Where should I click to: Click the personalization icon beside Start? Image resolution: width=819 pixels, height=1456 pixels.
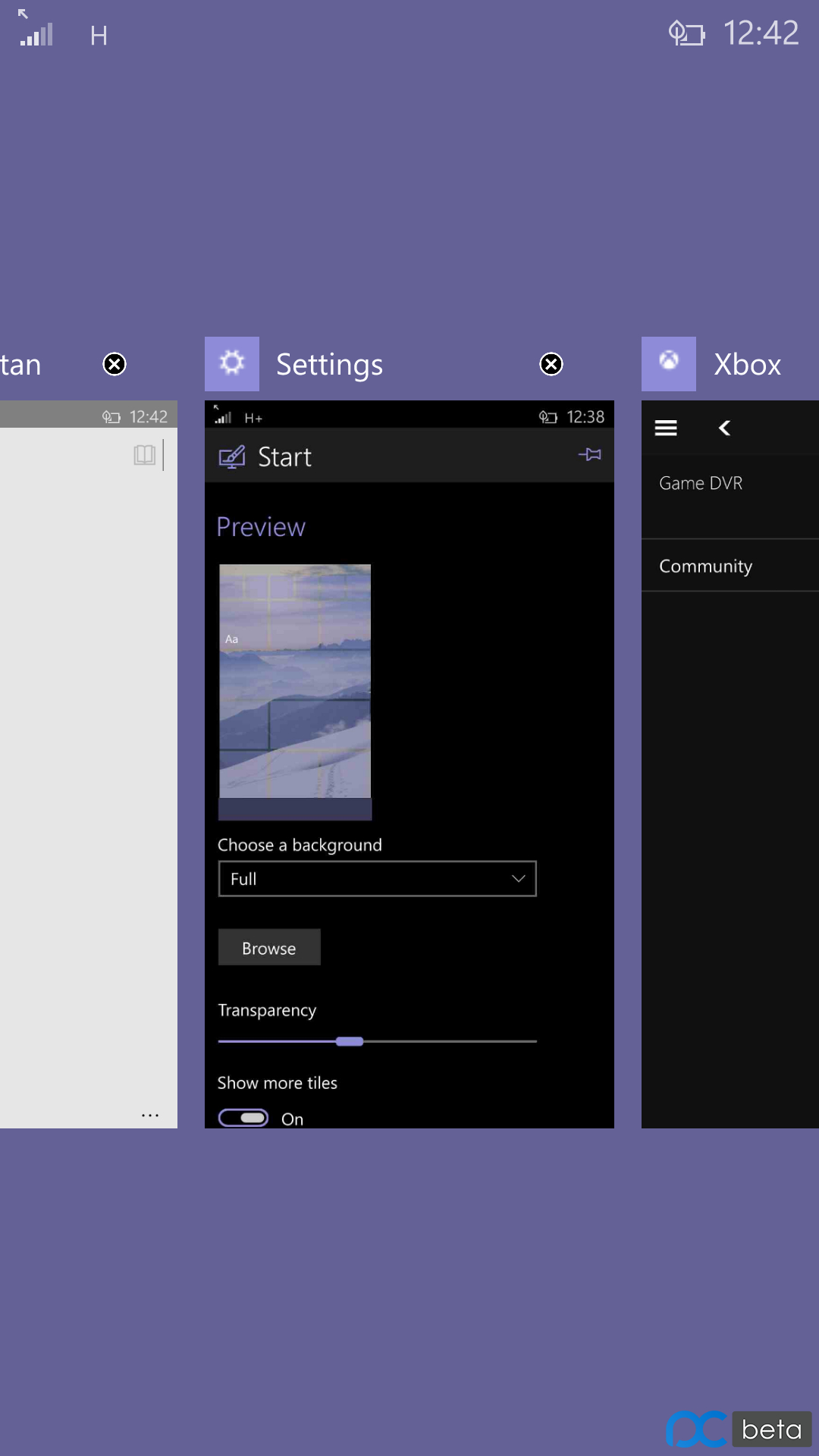[232, 457]
